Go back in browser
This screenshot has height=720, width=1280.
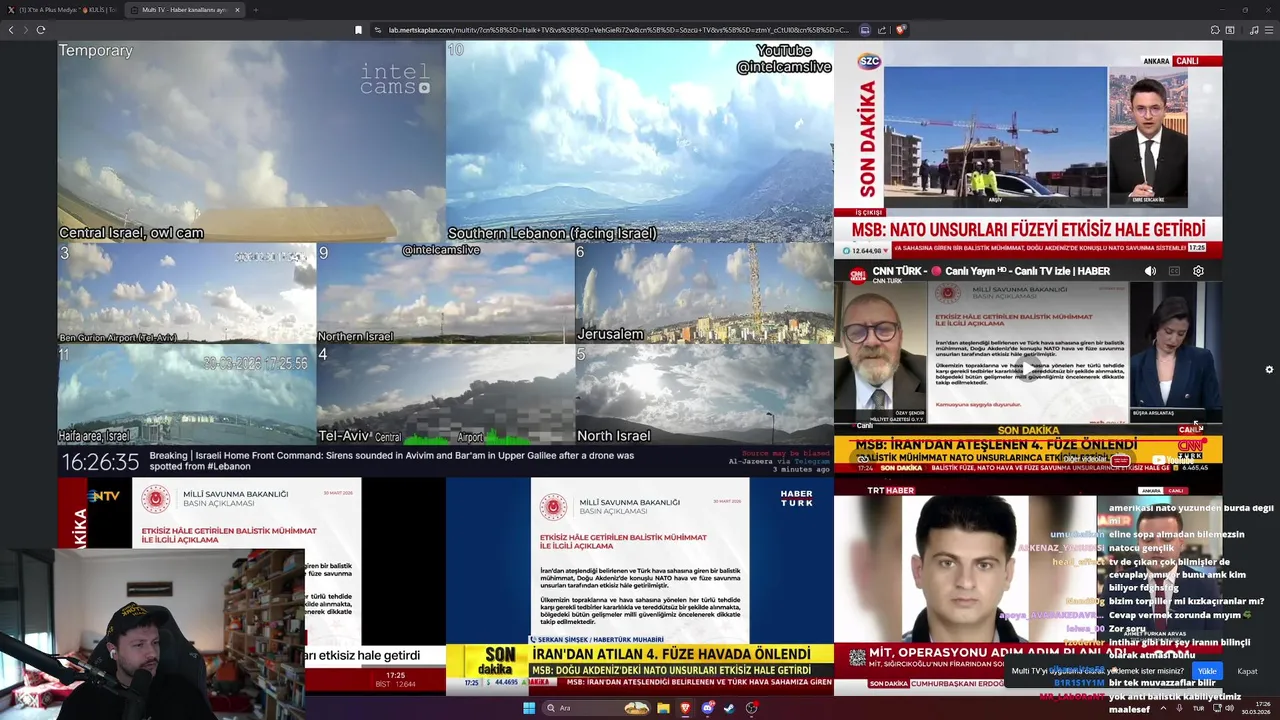tap(11, 30)
